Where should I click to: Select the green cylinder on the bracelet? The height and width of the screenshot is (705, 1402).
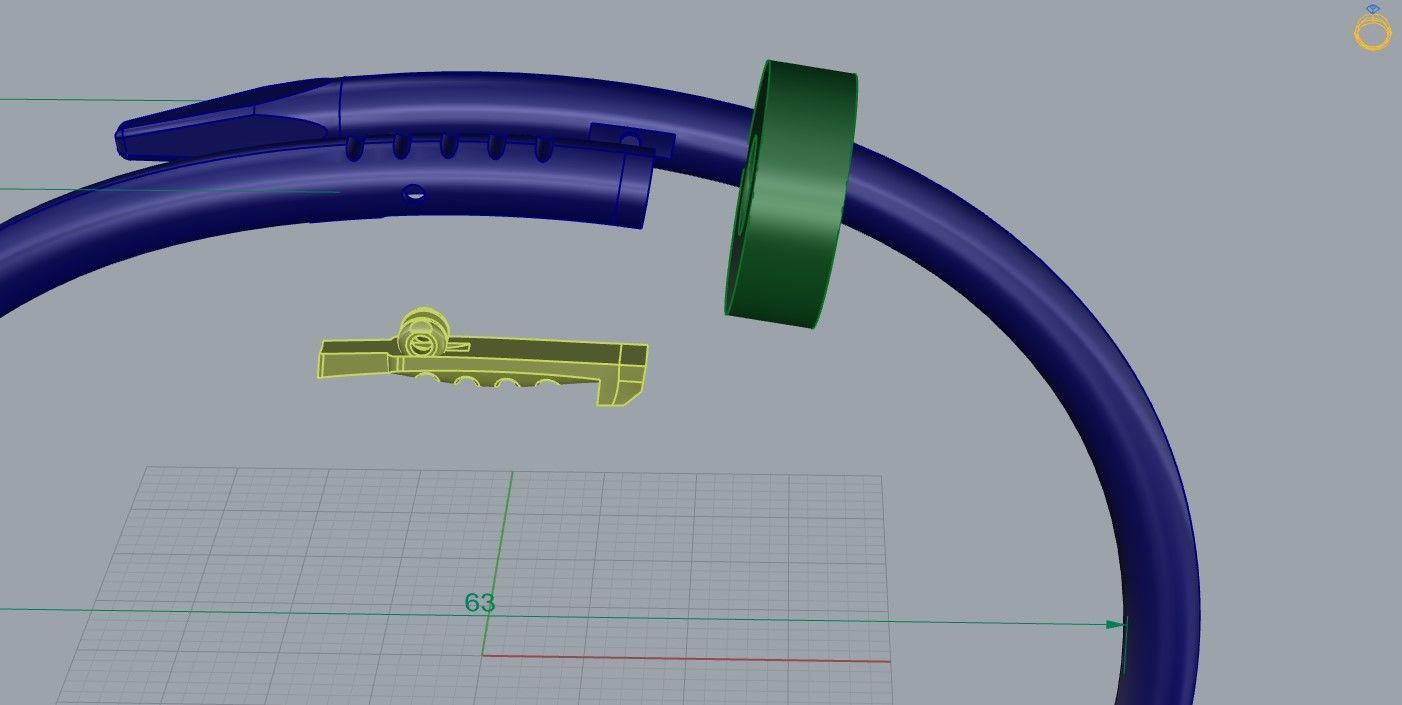pyautogui.click(x=790, y=194)
